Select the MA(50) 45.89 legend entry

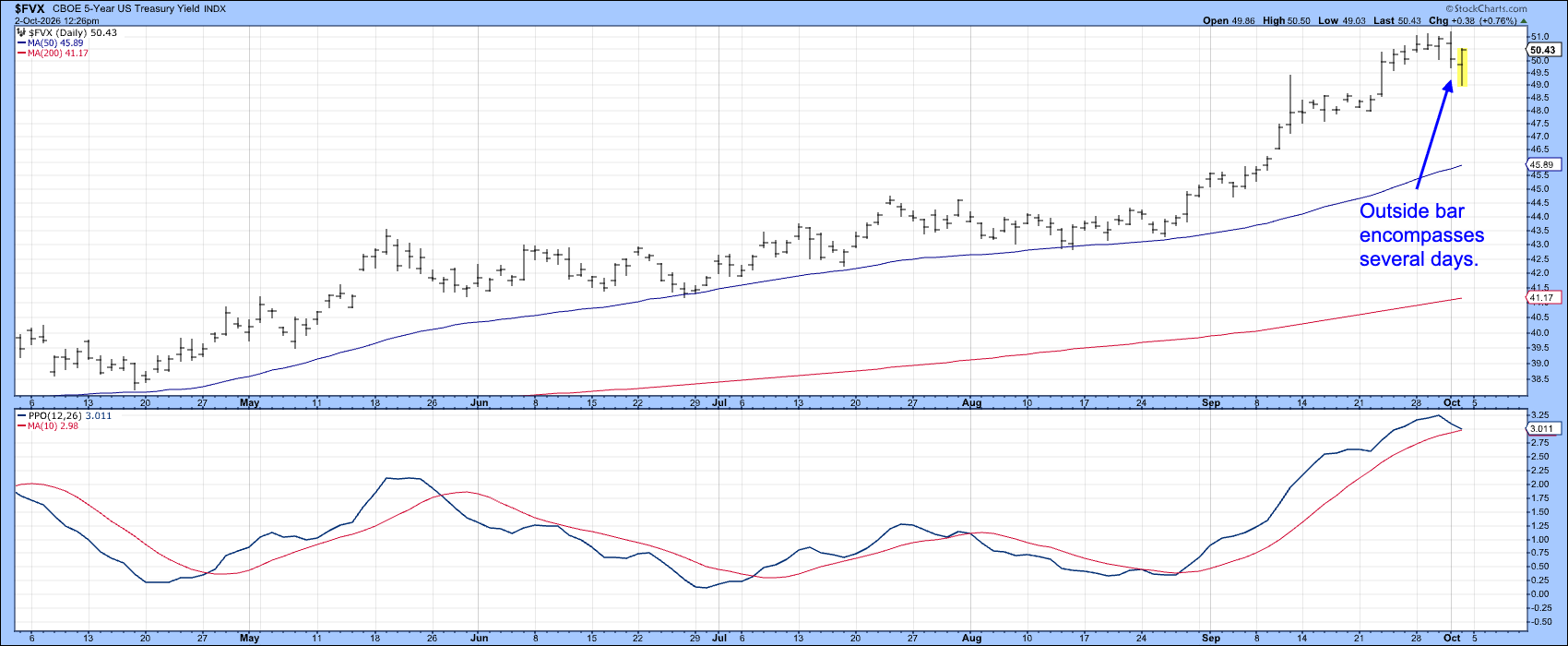point(53,43)
